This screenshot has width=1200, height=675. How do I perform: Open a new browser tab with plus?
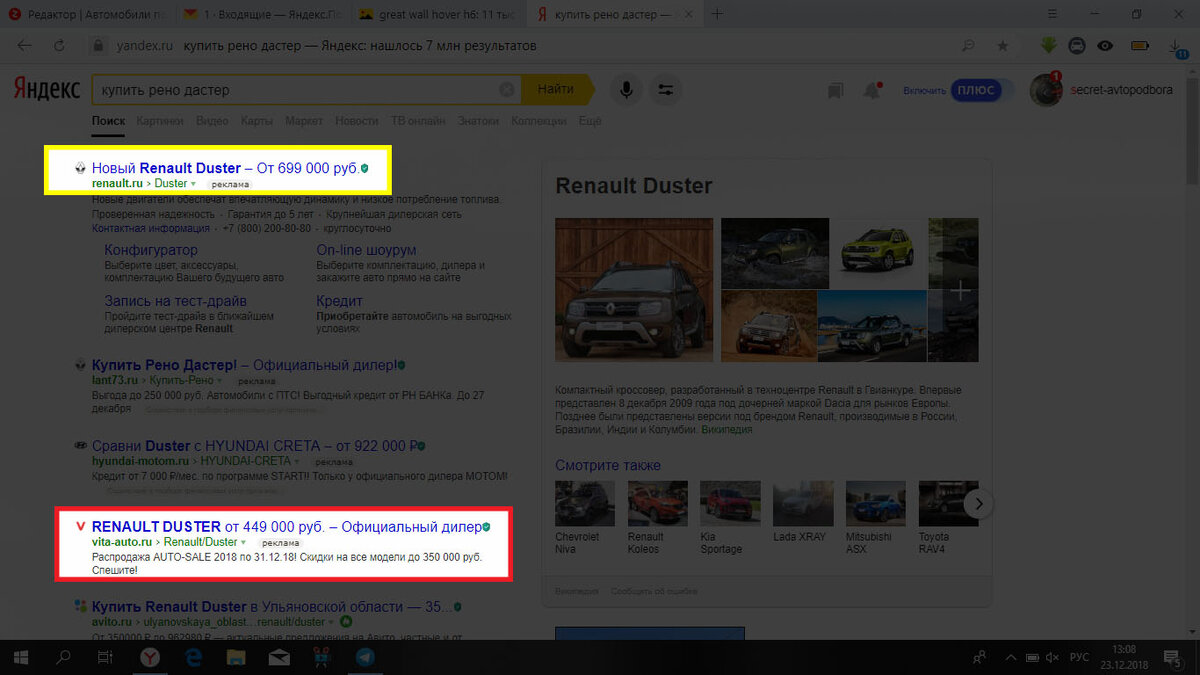717,14
